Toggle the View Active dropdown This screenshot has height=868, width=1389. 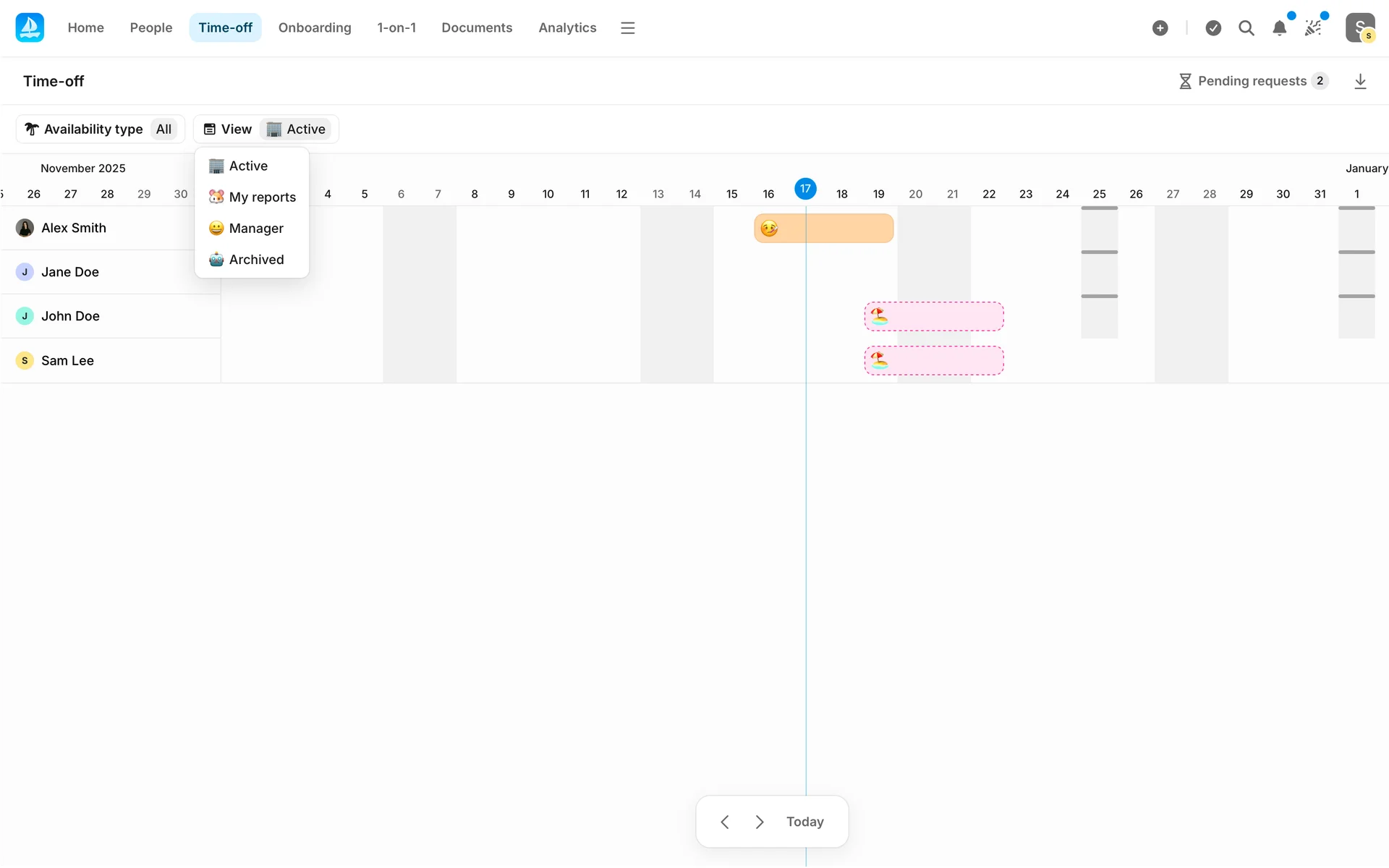point(266,129)
